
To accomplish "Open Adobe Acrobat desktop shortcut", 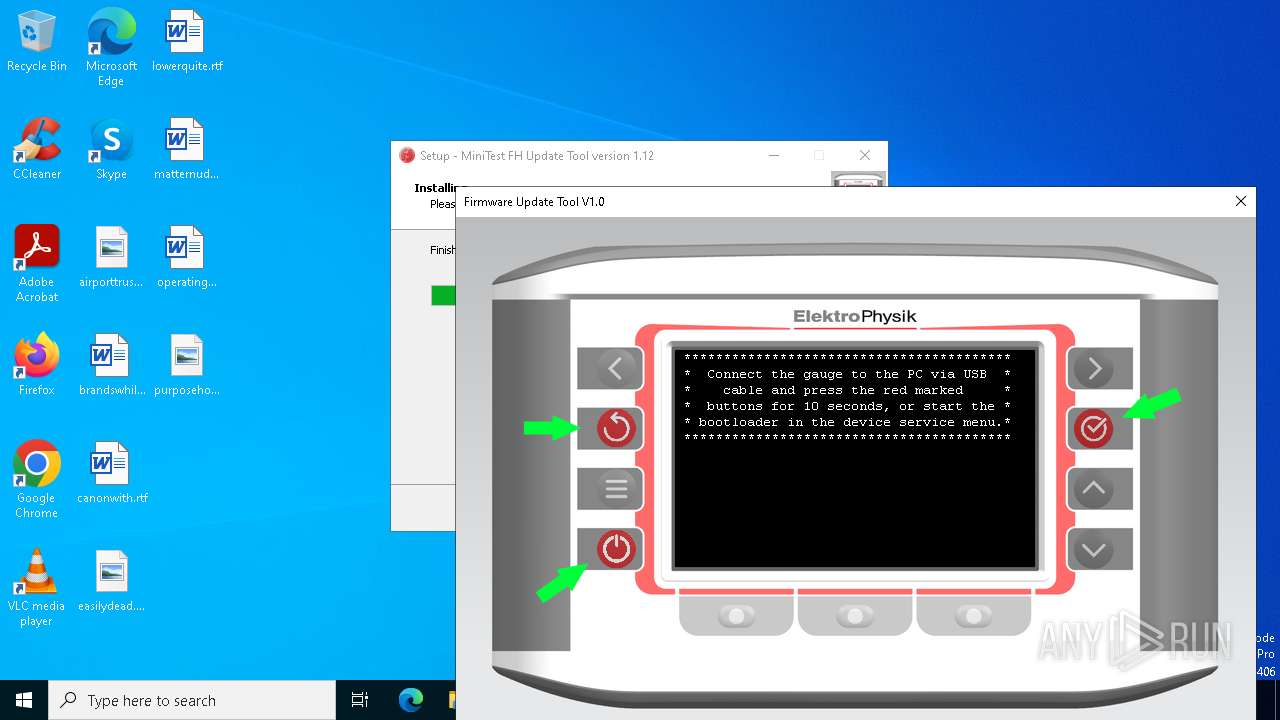I will [x=37, y=264].
